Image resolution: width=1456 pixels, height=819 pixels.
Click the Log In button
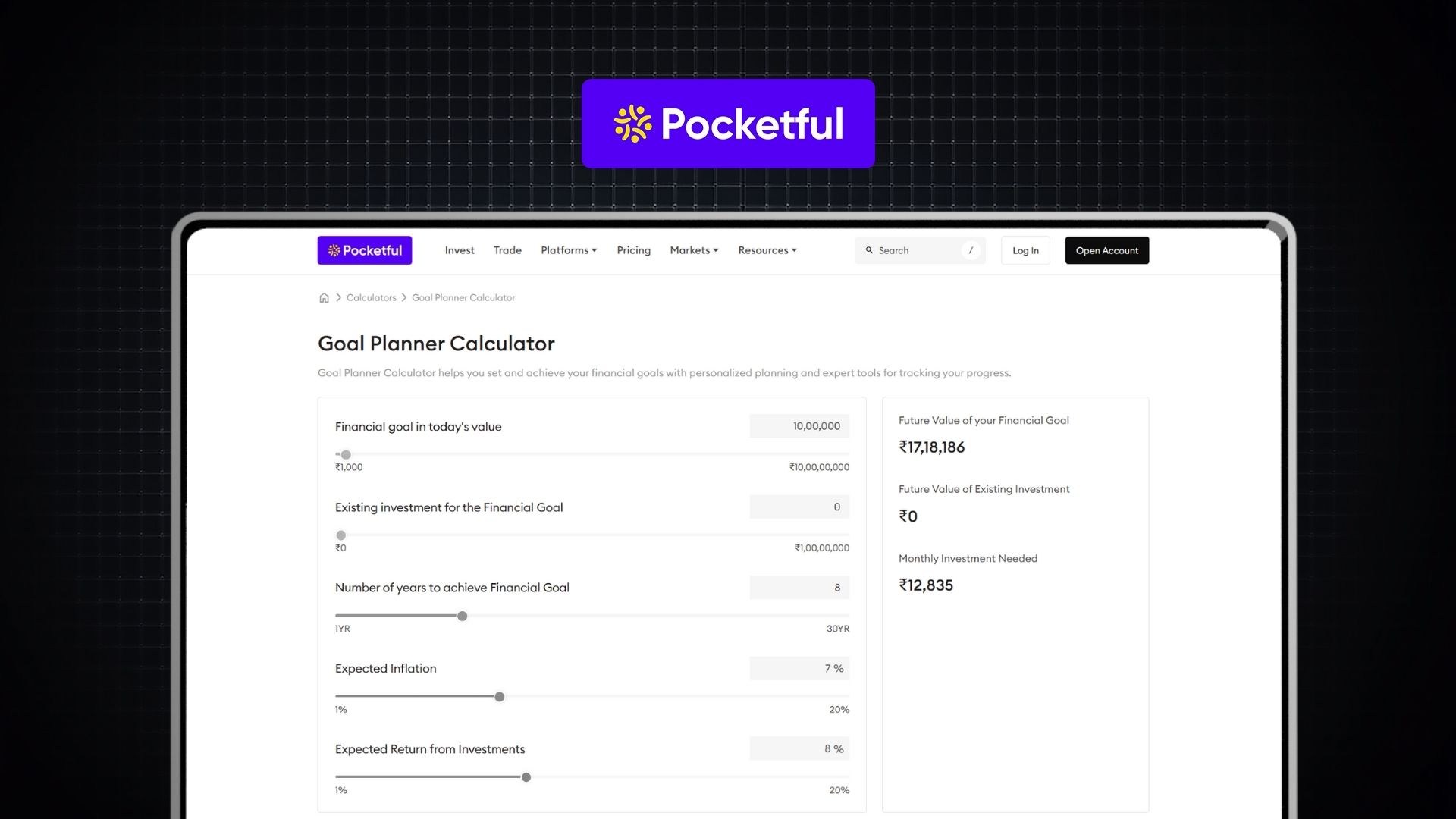coord(1025,250)
